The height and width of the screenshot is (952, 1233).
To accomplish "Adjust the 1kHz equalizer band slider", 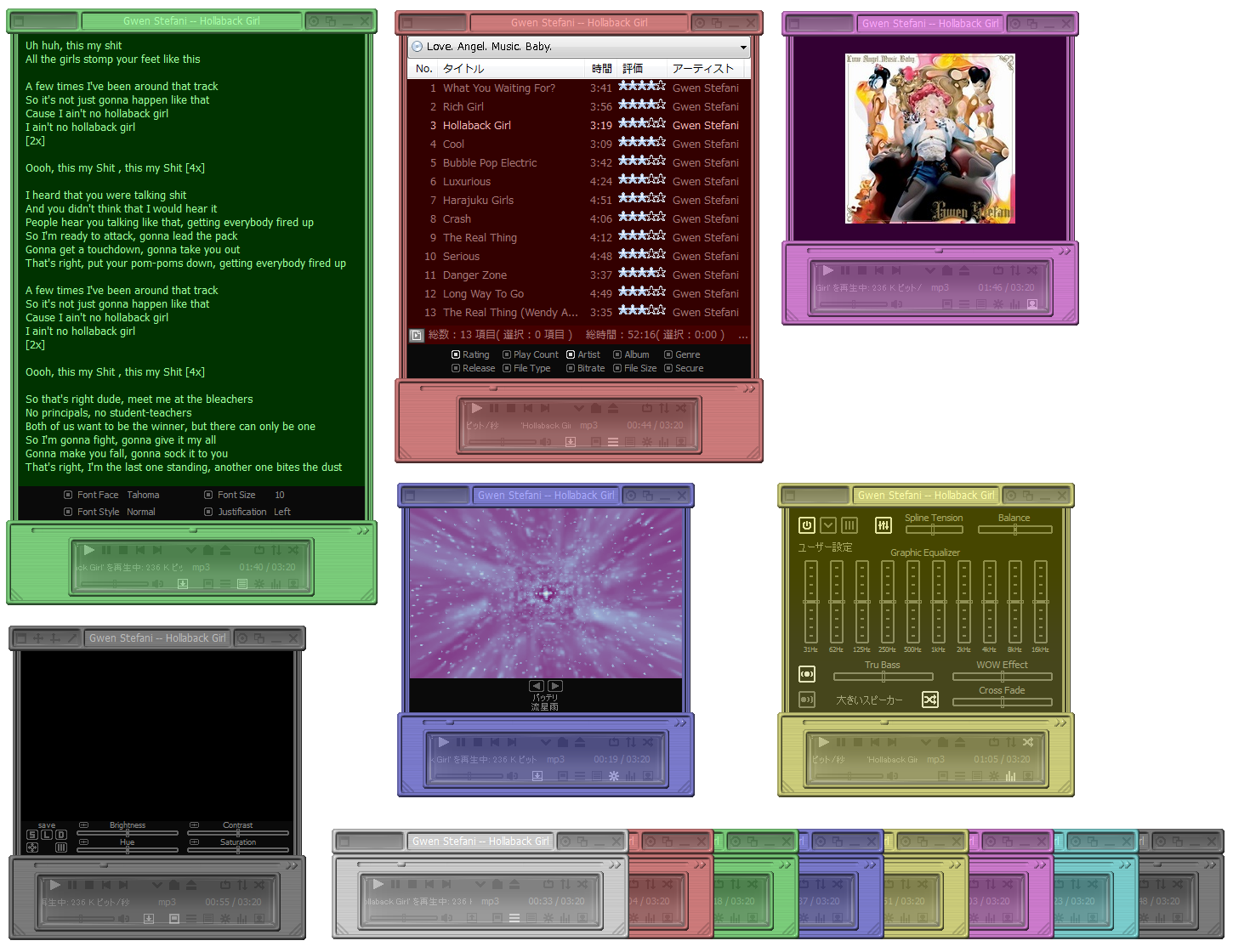I will click(939, 602).
